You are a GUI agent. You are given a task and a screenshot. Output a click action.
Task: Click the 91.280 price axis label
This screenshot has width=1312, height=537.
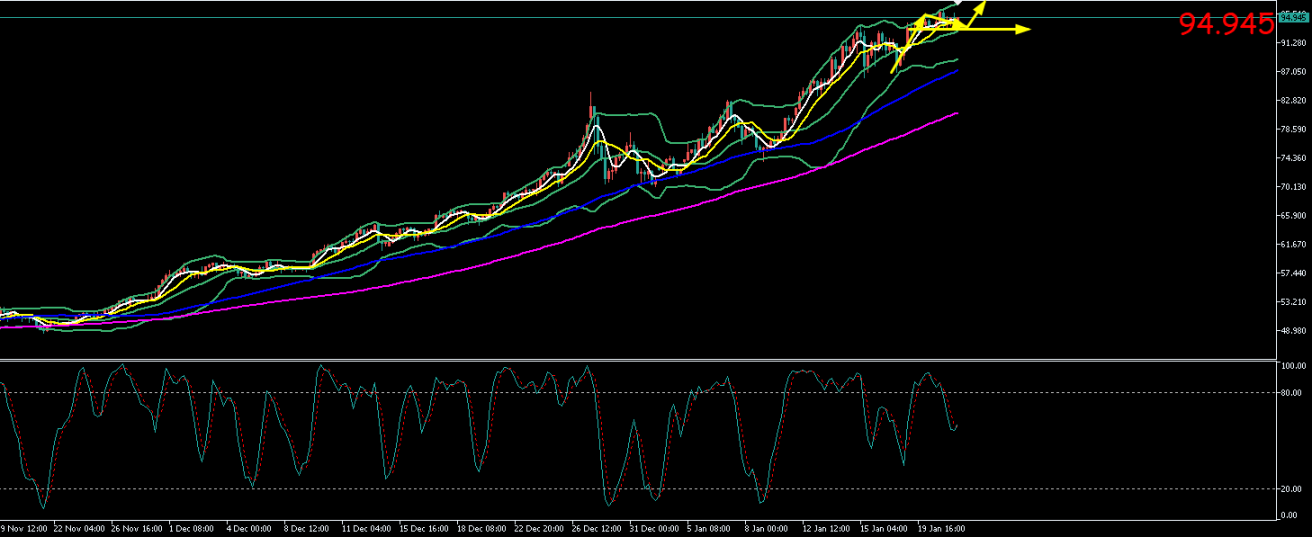pyautogui.click(x=1294, y=43)
